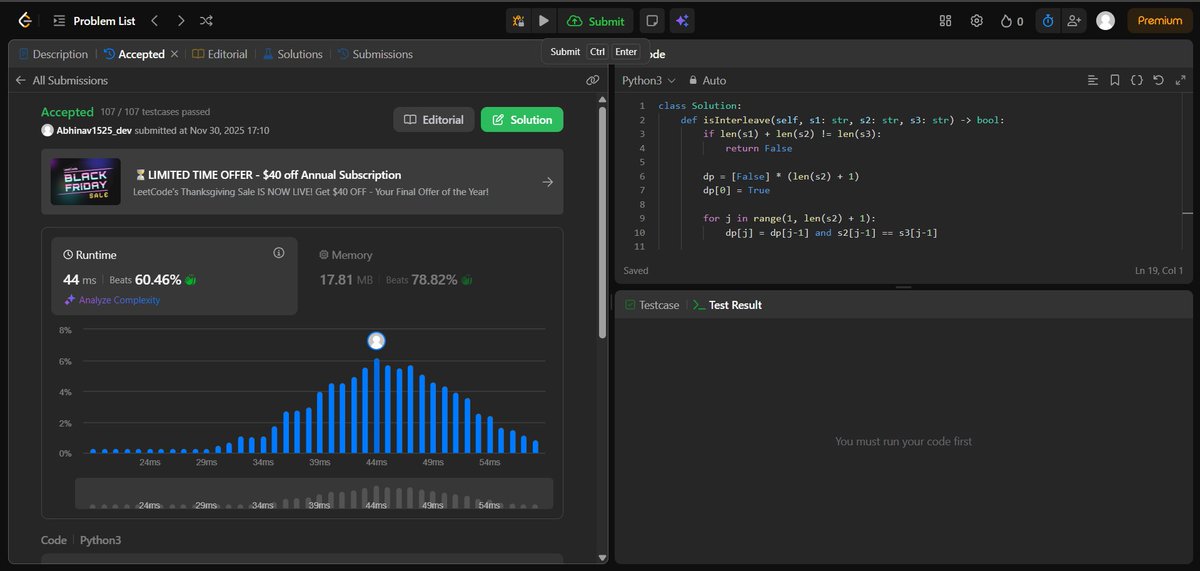Screen dimensions: 1200x571
Task: Pick a random problem shuffle icon
Action: 206,20
